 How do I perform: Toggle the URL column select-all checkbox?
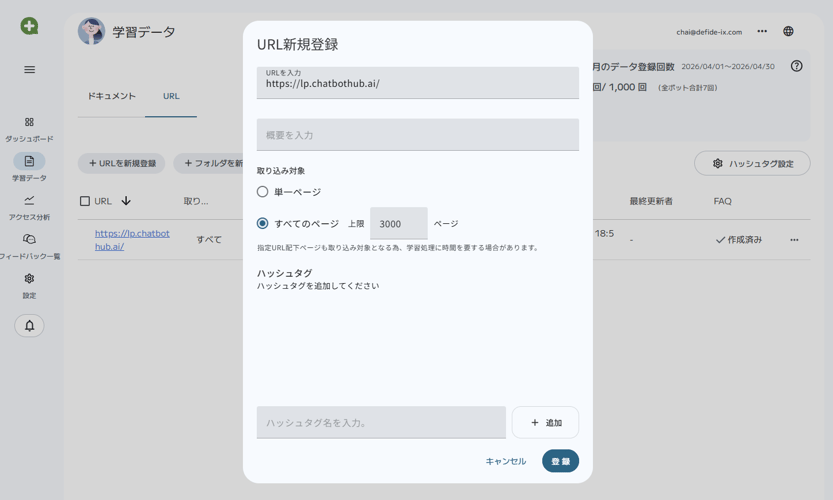coord(85,201)
